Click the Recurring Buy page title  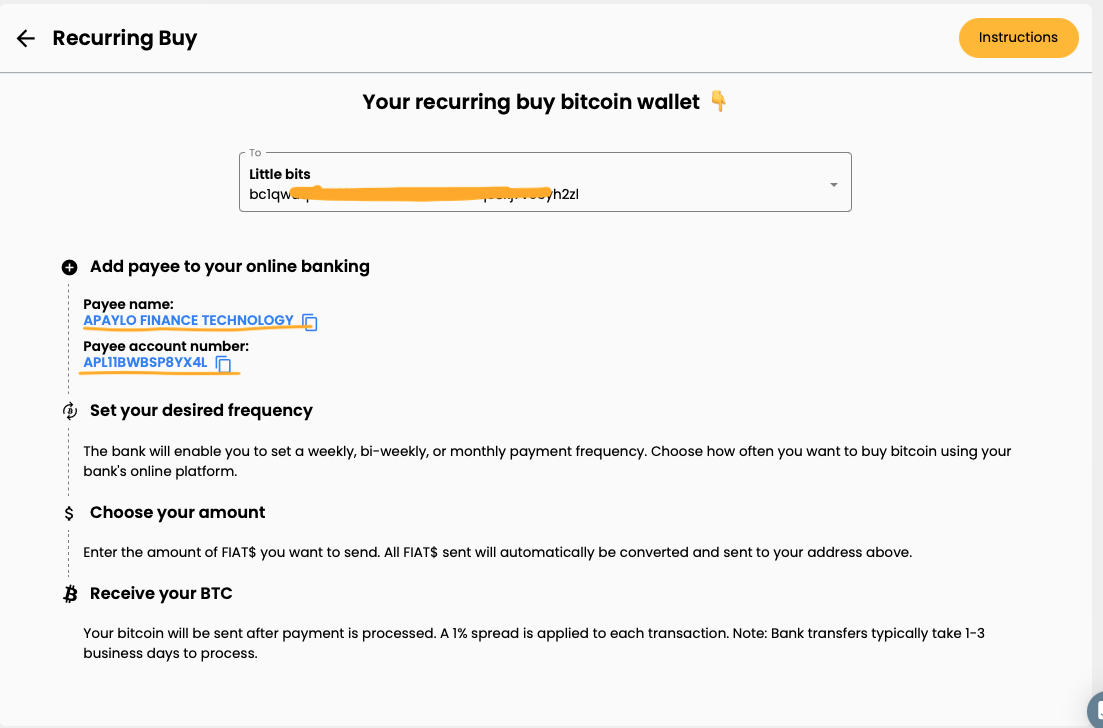click(125, 38)
